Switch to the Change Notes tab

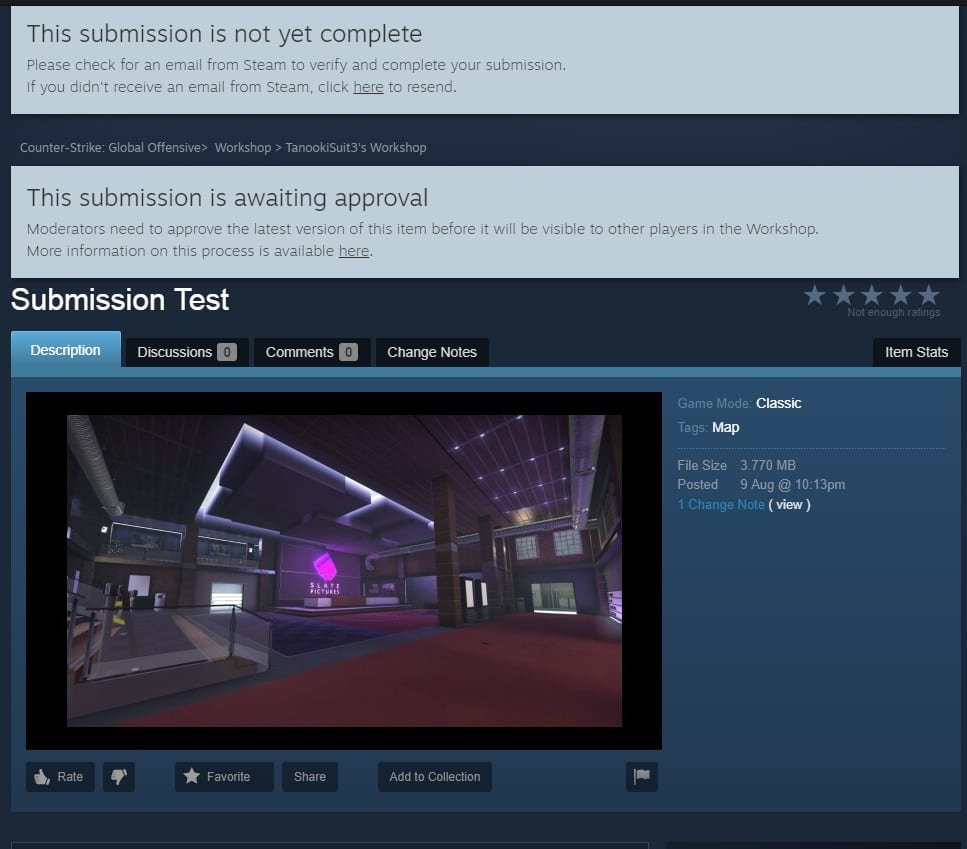pos(432,352)
